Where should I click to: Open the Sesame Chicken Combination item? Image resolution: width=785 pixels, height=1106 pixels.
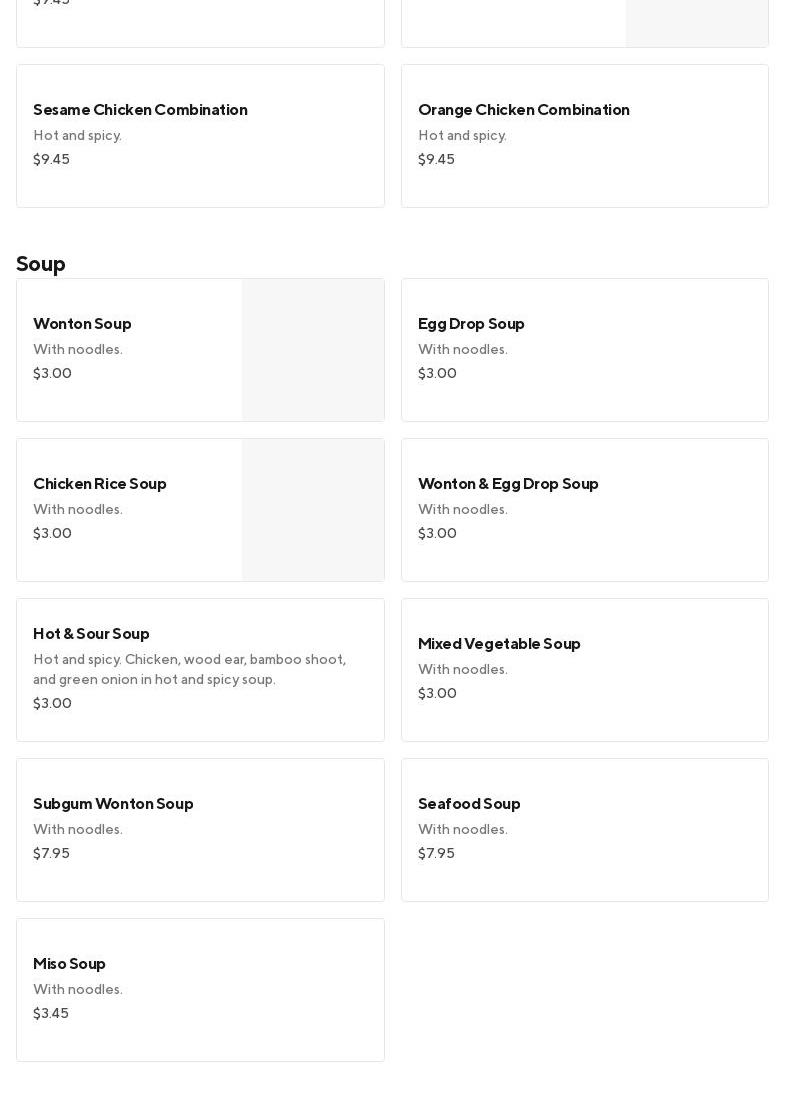click(200, 136)
